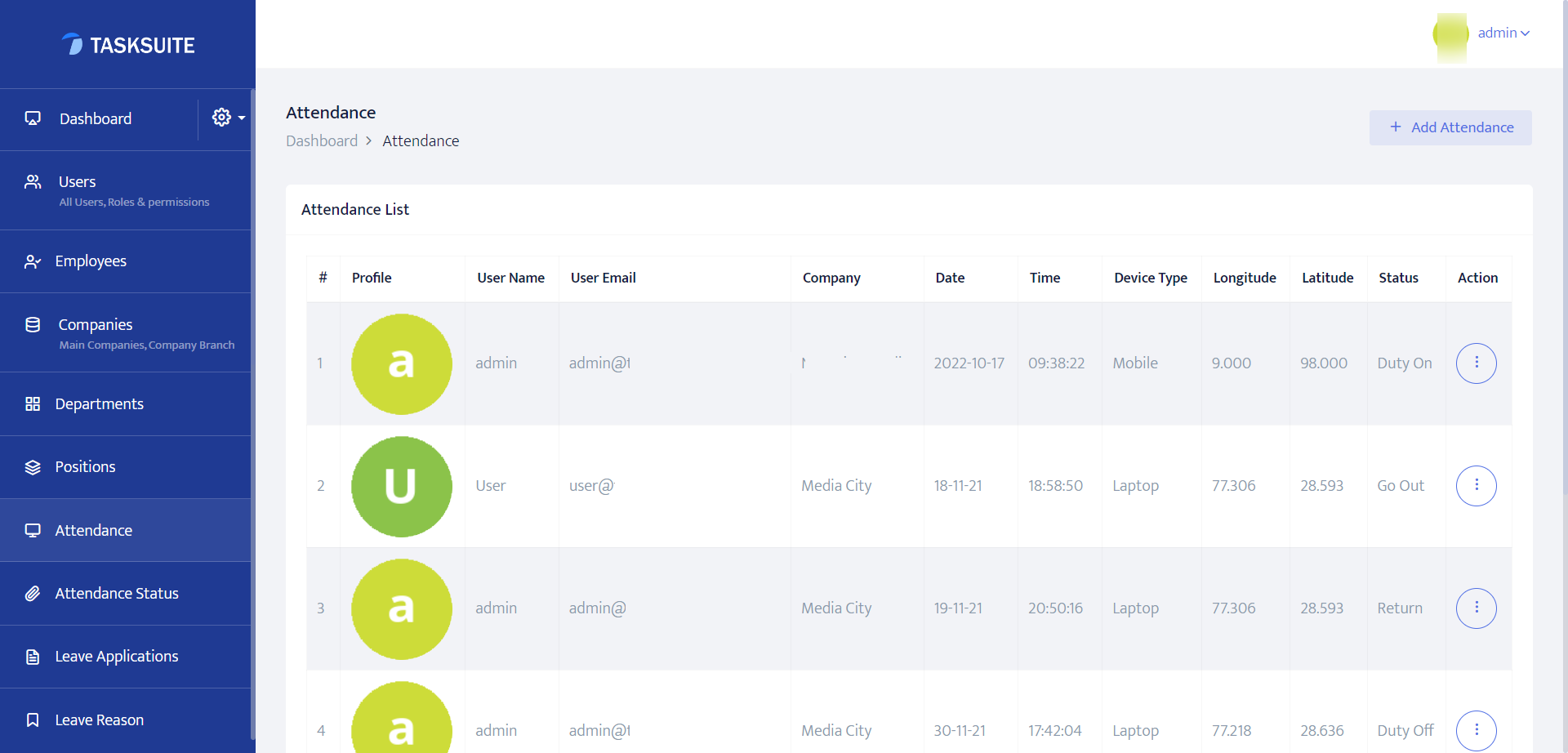Open the sidebar settings gear dropdown
The width and height of the screenshot is (1568, 753).
coord(227,118)
